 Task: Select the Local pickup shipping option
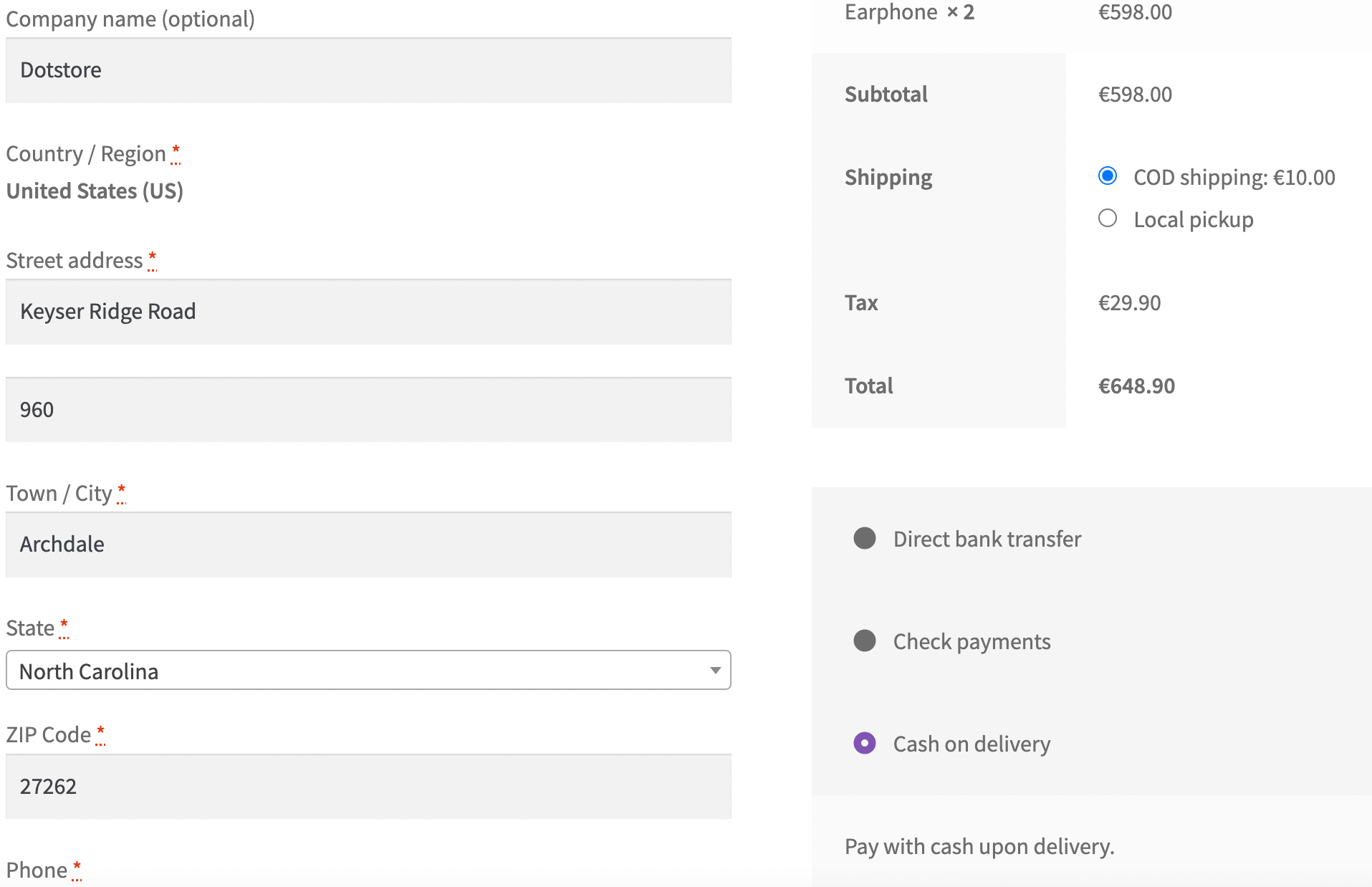[x=1107, y=219]
